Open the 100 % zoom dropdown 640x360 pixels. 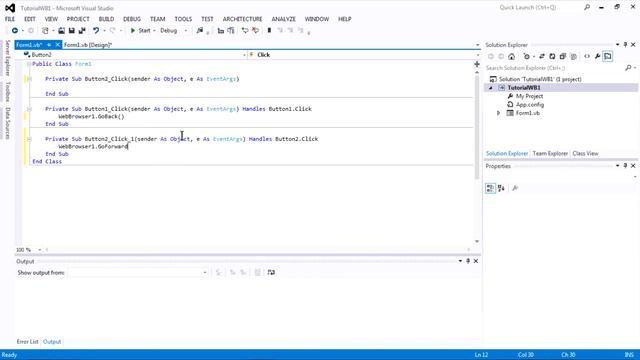pos(40,249)
